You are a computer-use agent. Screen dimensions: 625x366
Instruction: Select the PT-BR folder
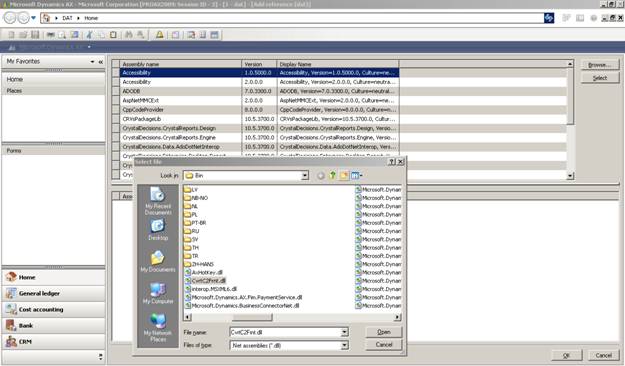tap(195, 223)
